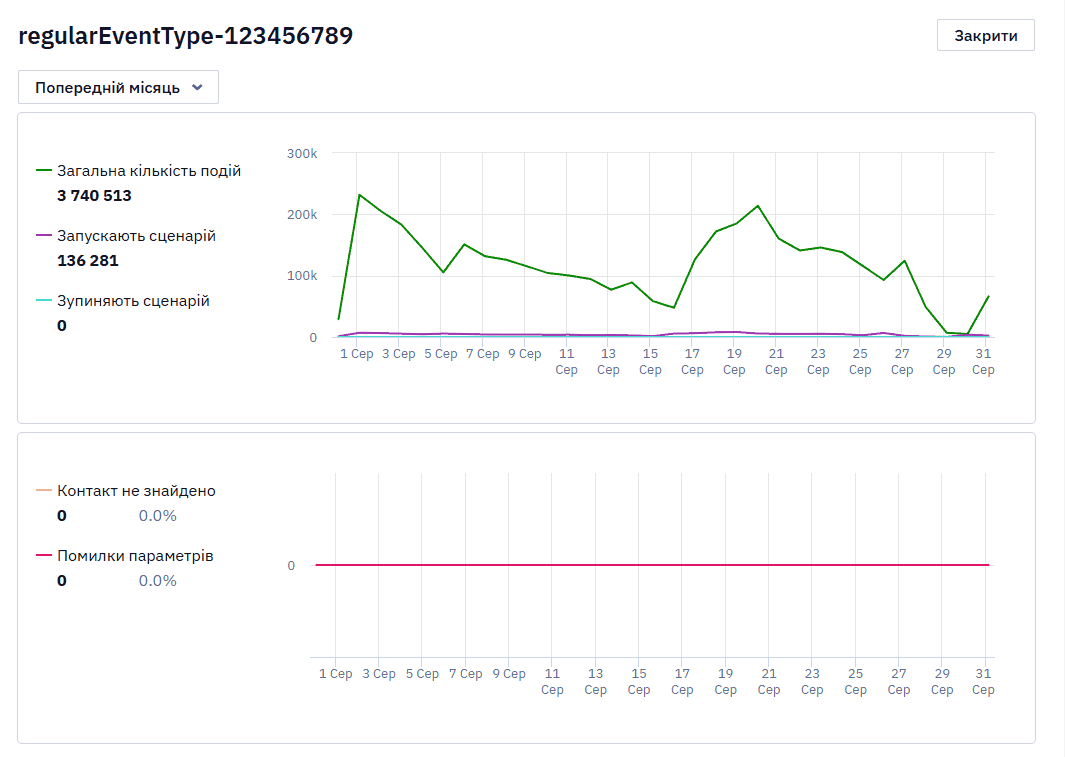1065x757 pixels.
Task: Click the total events value 3 740 513
Action: (94, 196)
